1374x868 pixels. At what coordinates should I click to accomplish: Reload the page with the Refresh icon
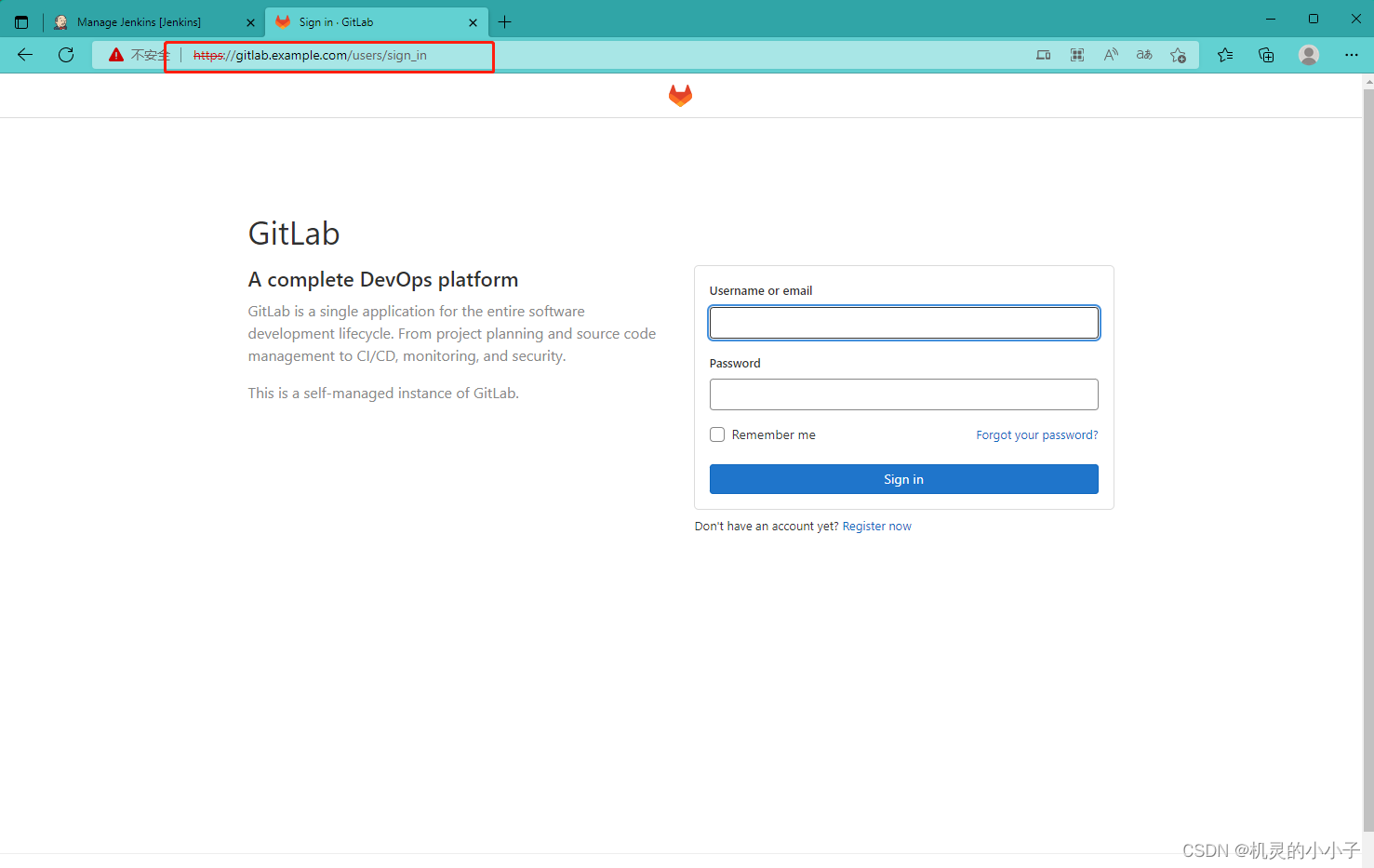(66, 55)
